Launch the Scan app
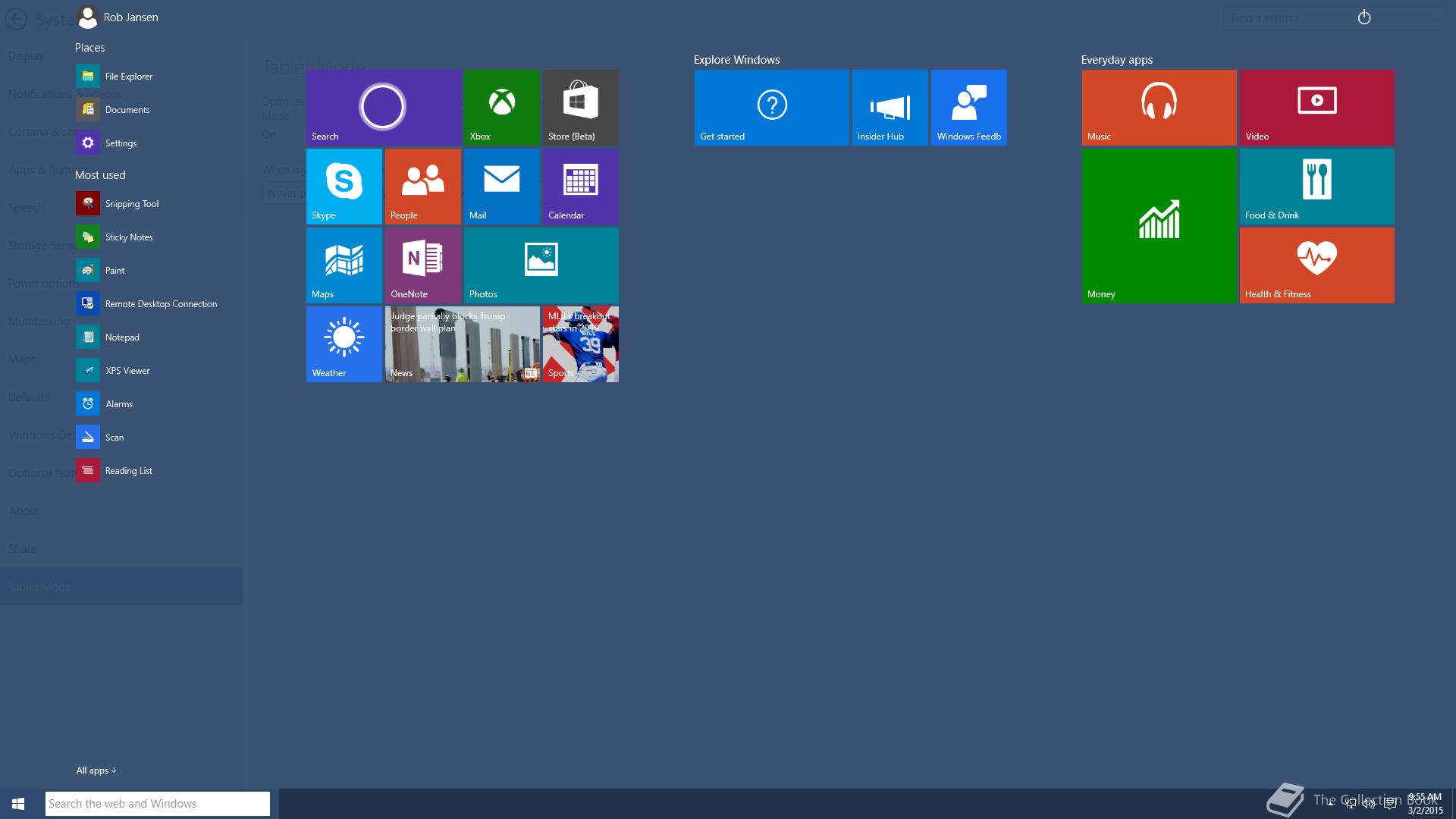Screen dimensions: 1456x819 click(100, 437)
